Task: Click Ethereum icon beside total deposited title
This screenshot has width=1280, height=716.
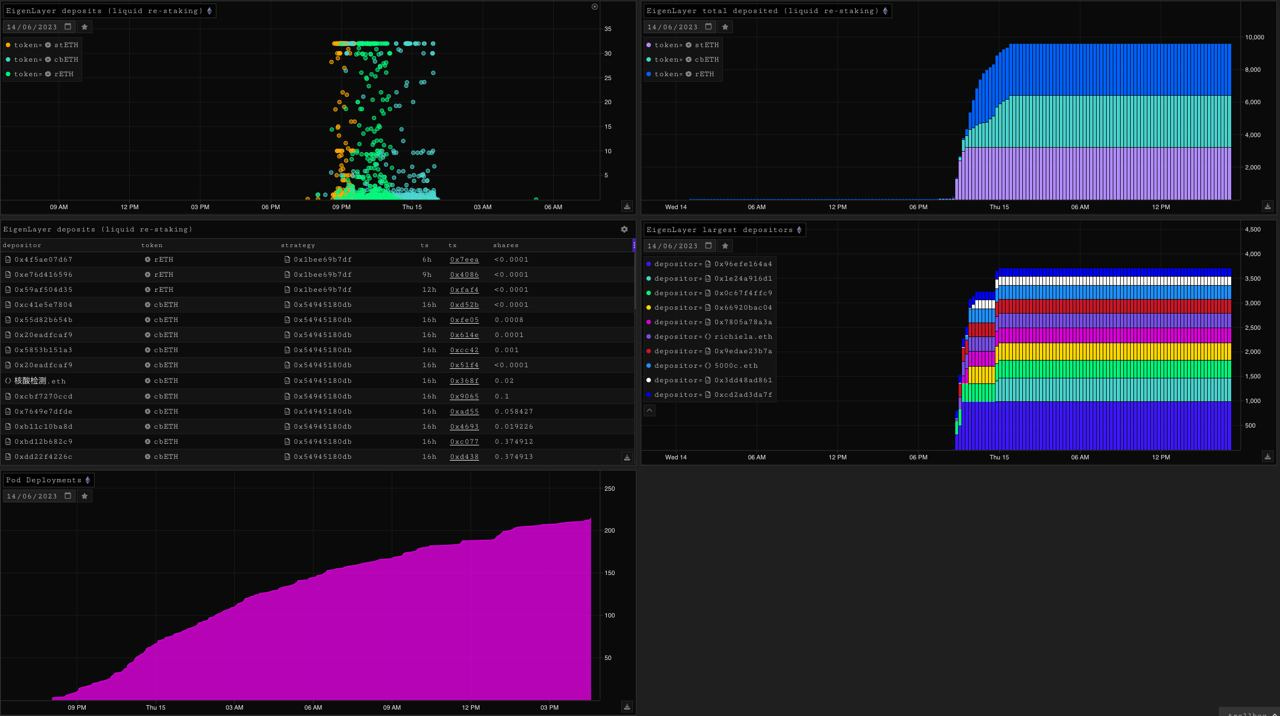Action: coord(885,11)
